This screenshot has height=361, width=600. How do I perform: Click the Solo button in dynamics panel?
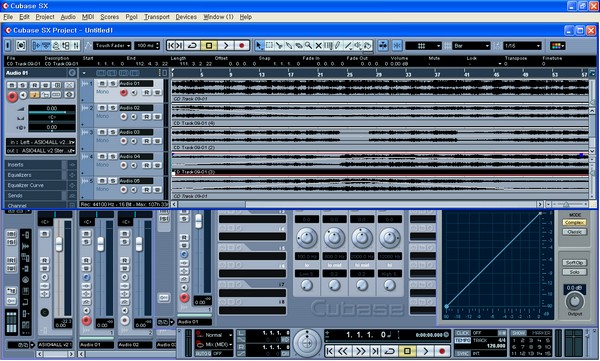coord(574,272)
